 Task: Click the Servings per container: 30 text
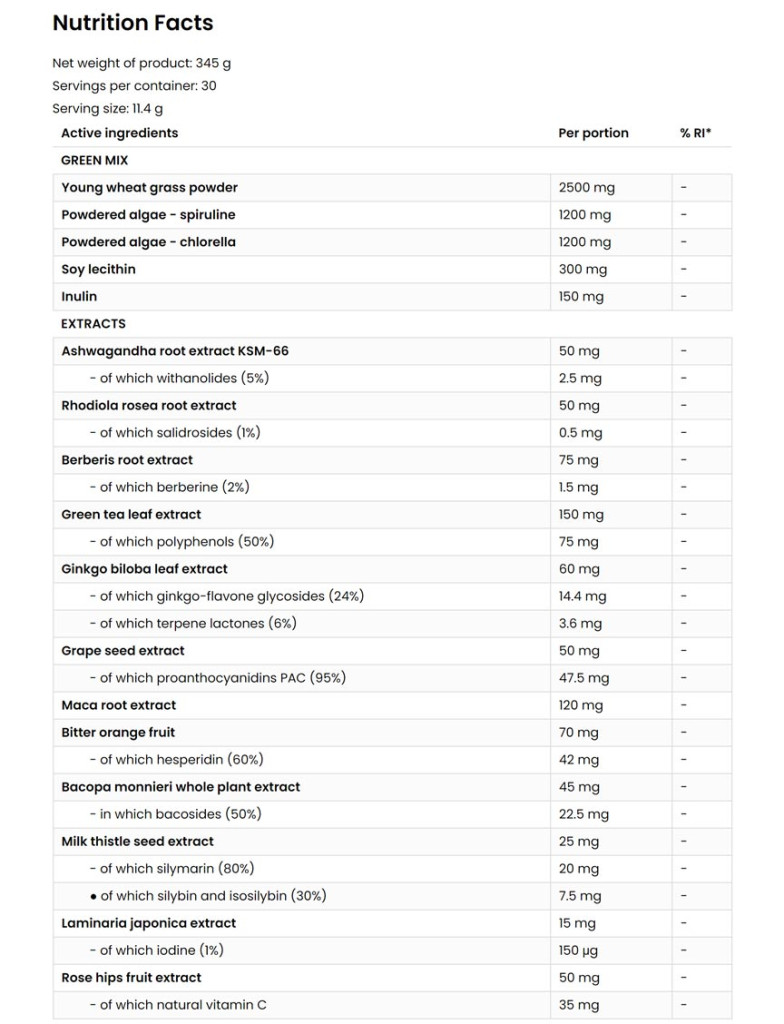point(134,86)
